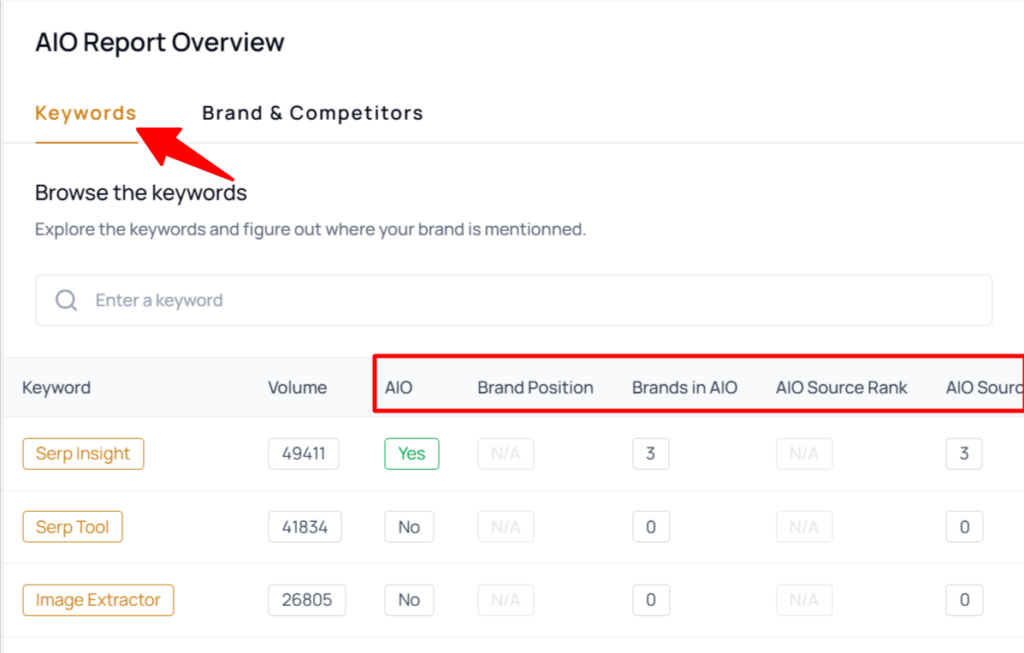Focus the Enter a keyword field

[x=514, y=300]
